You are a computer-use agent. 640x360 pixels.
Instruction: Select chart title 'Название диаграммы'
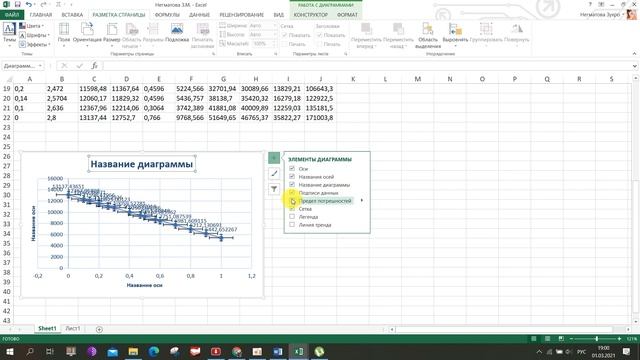click(141, 164)
